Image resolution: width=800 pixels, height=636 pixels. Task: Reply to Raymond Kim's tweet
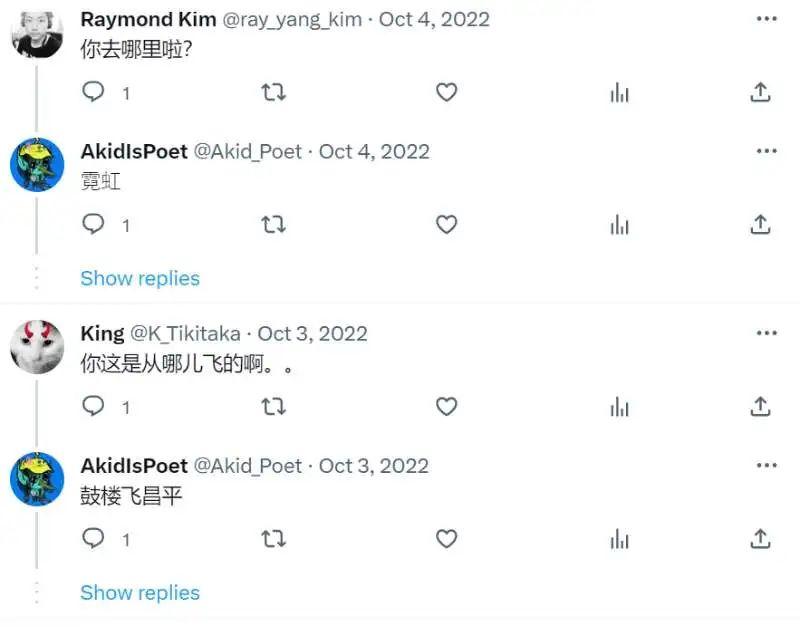point(92,92)
